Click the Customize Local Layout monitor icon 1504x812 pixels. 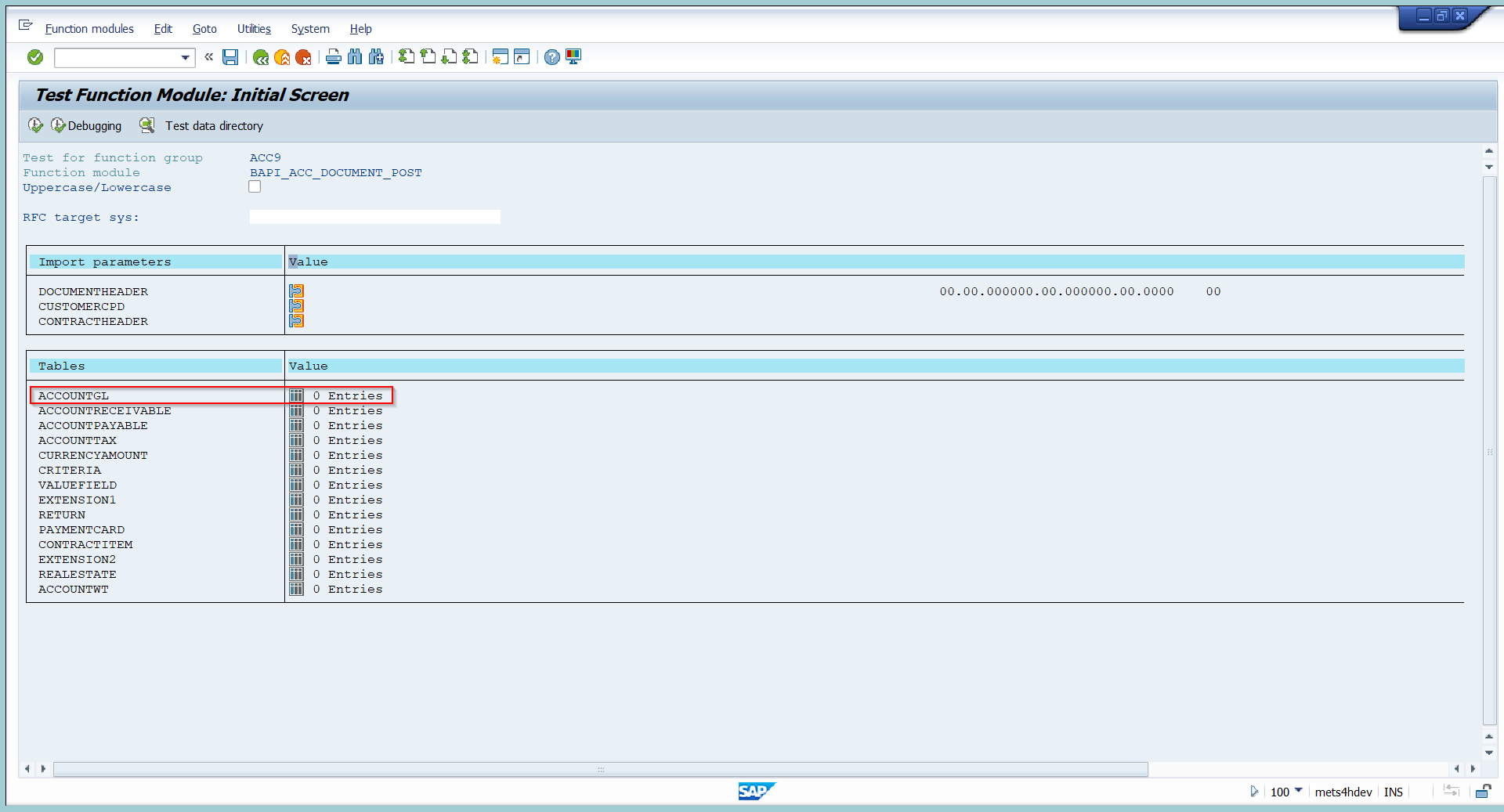[573, 57]
